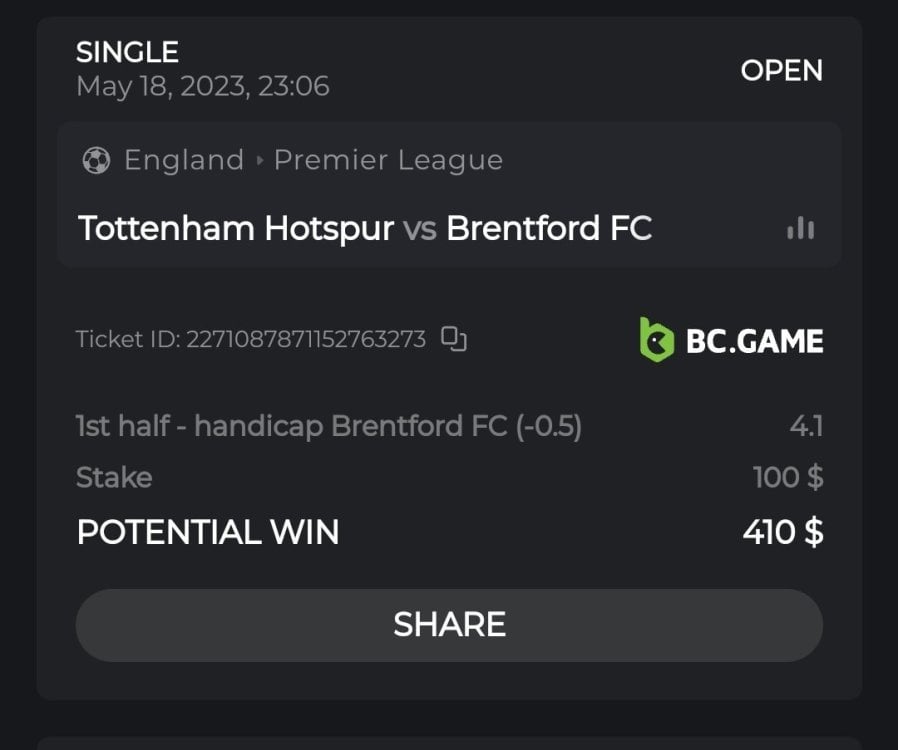Click the soccer ball sport icon
The height and width of the screenshot is (750, 898).
coord(96,160)
